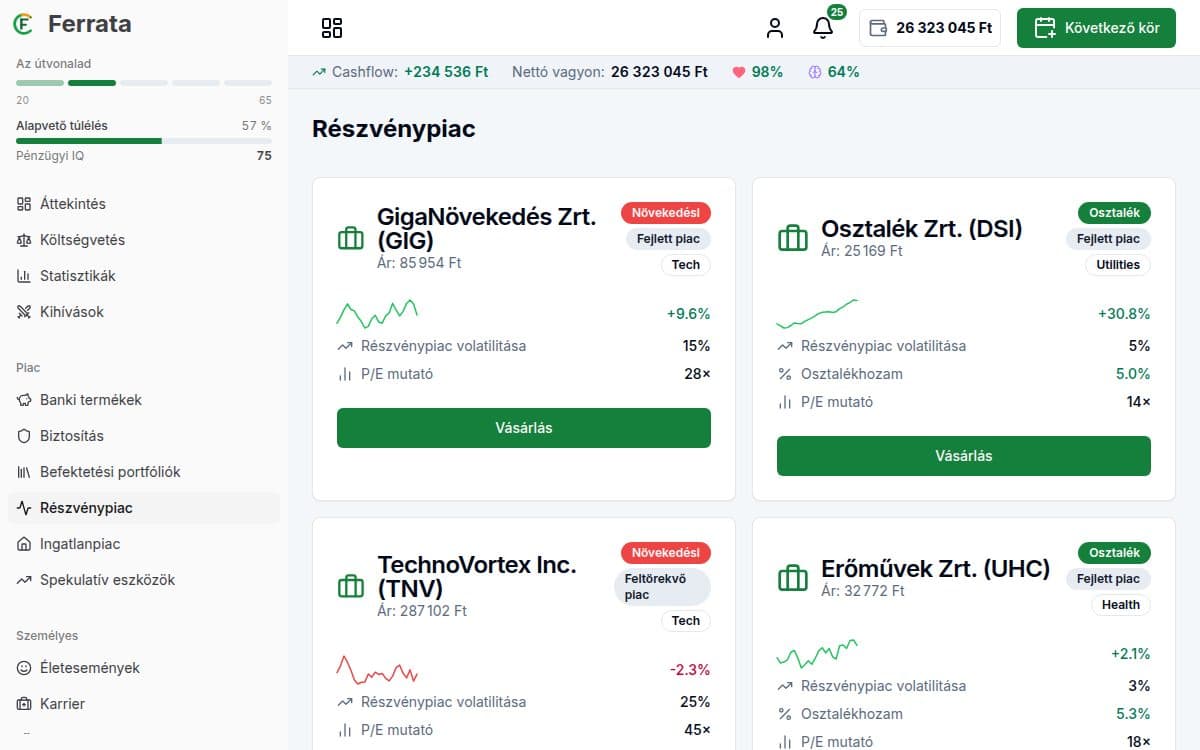This screenshot has width=1200, height=750.
Task: Click the Nettó vagyon value 26 323 045 Ft
Action: pos(659,72)
